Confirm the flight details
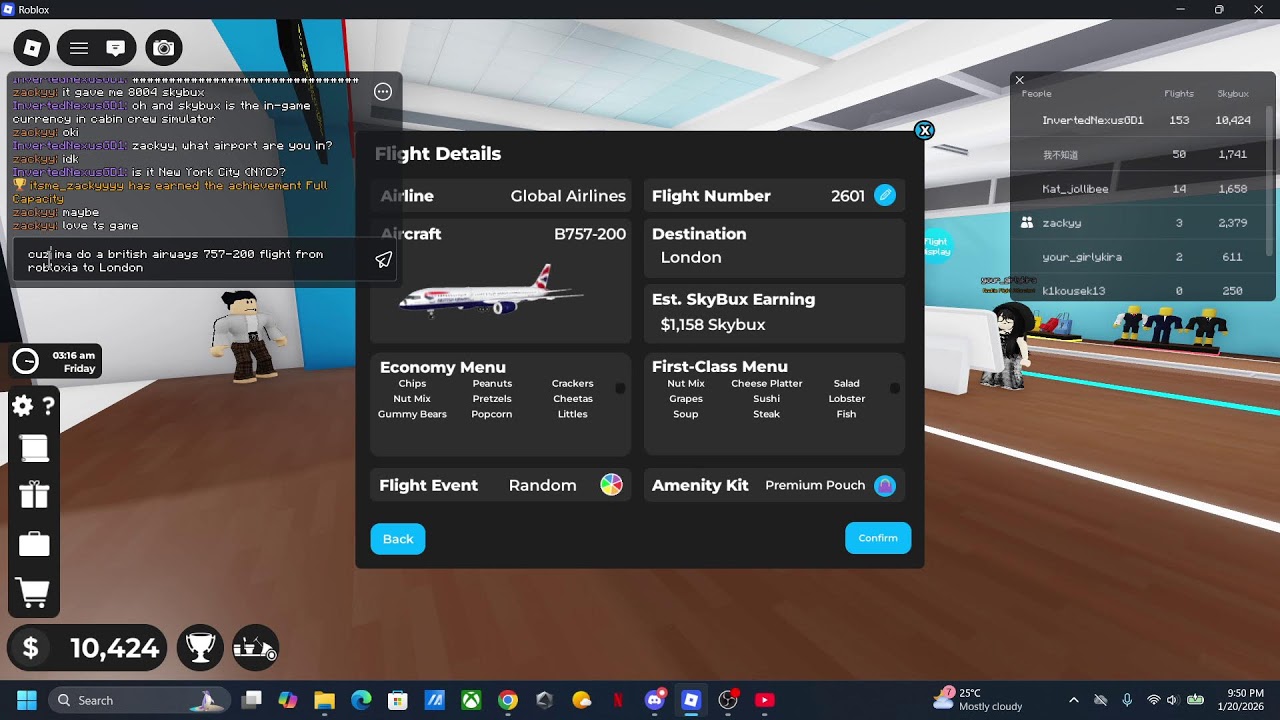Image resolution: width=1280 pixels, height=720 pixels. pyautogui.click(x=878, y=538)
